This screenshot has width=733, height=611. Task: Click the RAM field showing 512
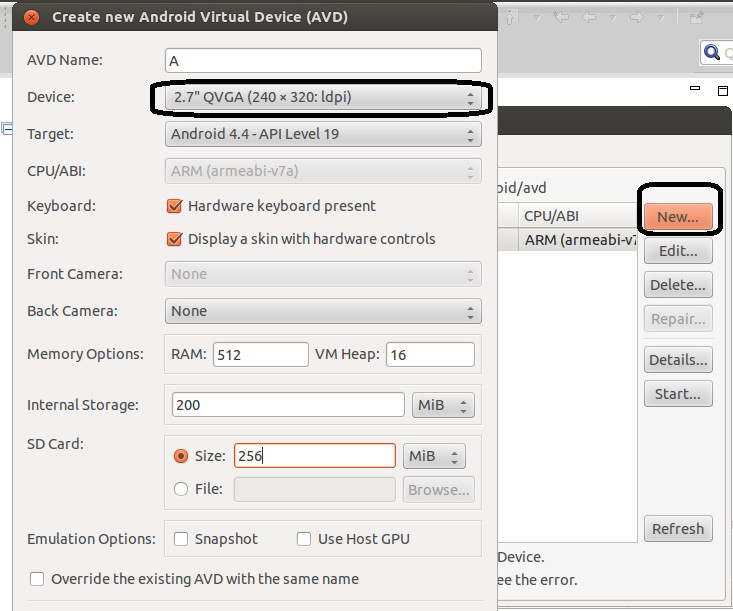pos(261,354)
